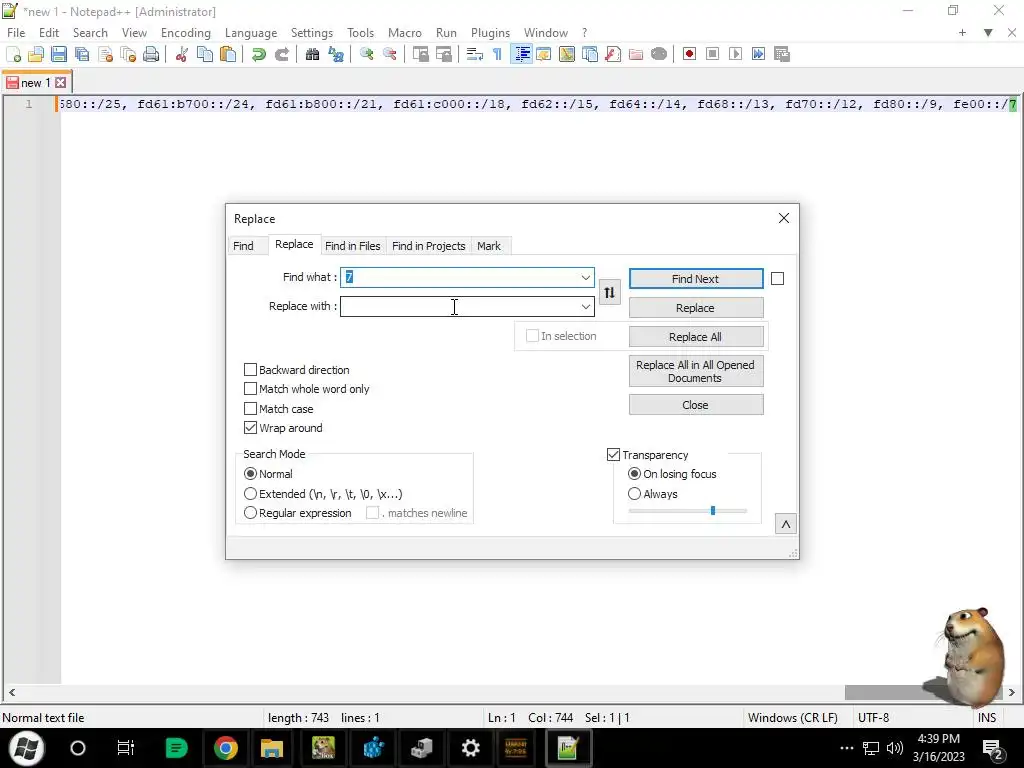Screen dimensions: 1024x768
Task: Click the Redo arrow icon
Action: point(281,54)
